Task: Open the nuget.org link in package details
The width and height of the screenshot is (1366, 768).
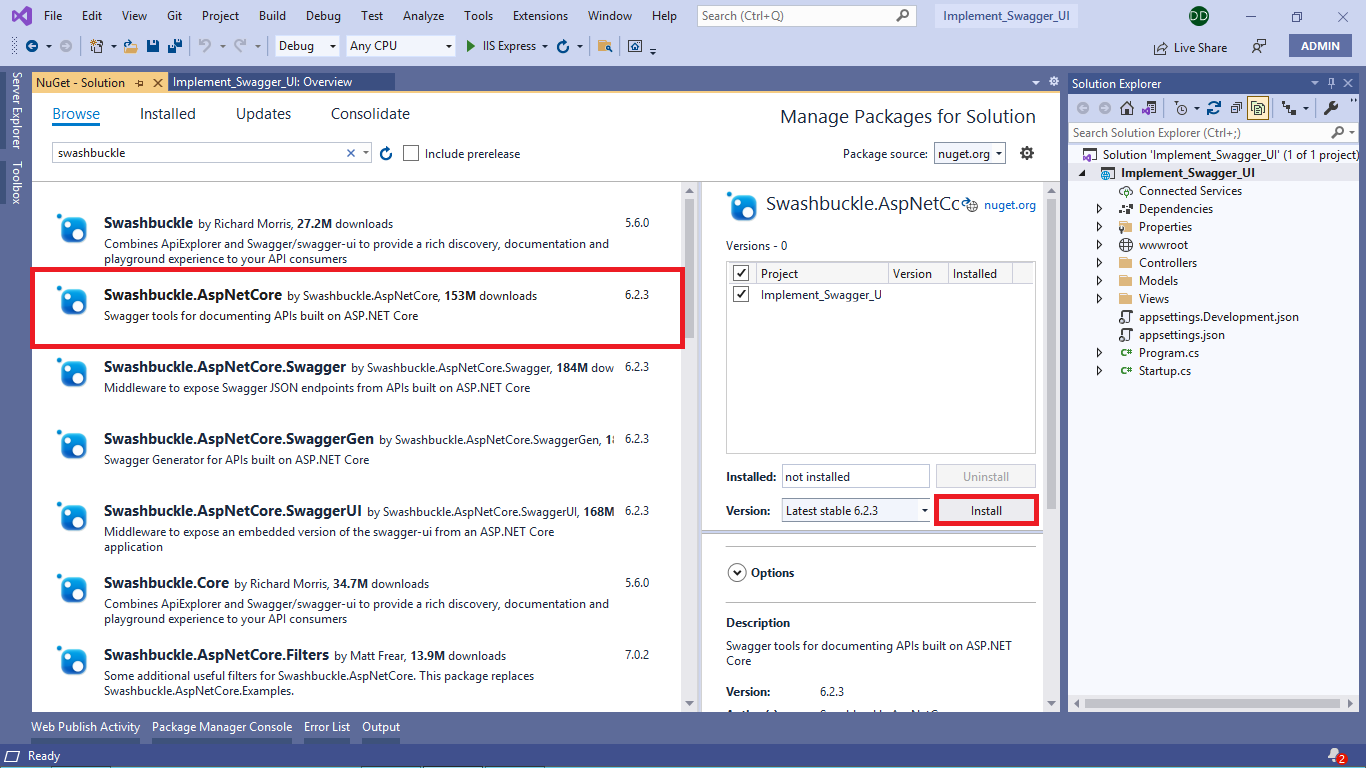Action: (1012, 207)
